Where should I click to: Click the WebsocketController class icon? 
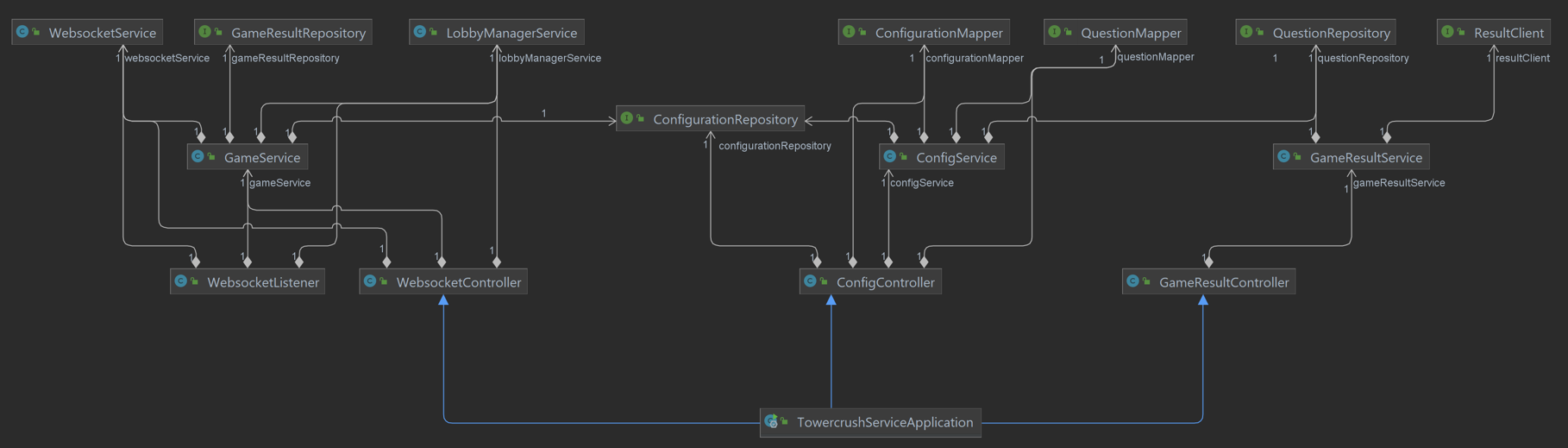click(370, 281)
